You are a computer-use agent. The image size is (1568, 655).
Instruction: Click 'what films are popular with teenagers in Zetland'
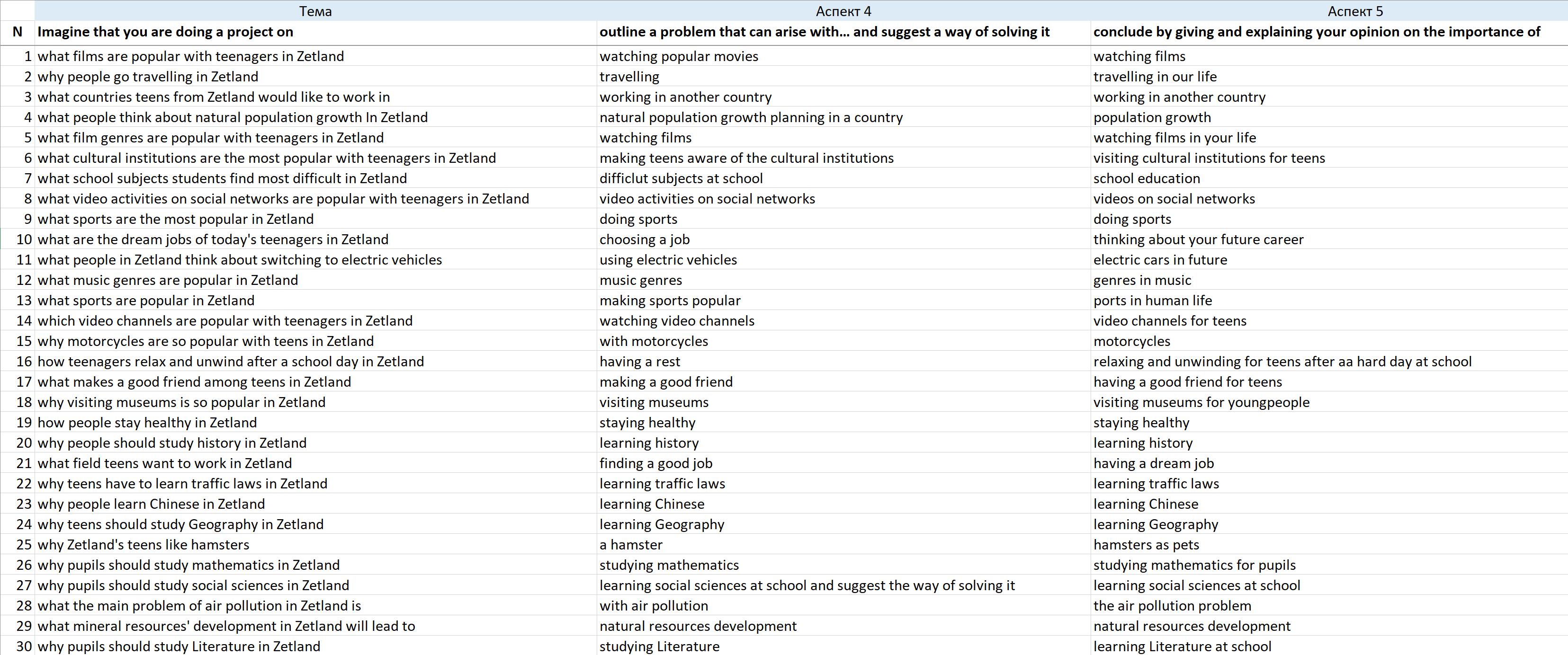click(315, 56)
